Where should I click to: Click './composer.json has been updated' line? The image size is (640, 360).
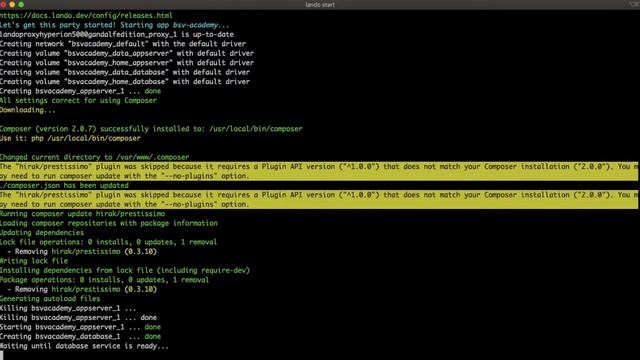[64, 185]
